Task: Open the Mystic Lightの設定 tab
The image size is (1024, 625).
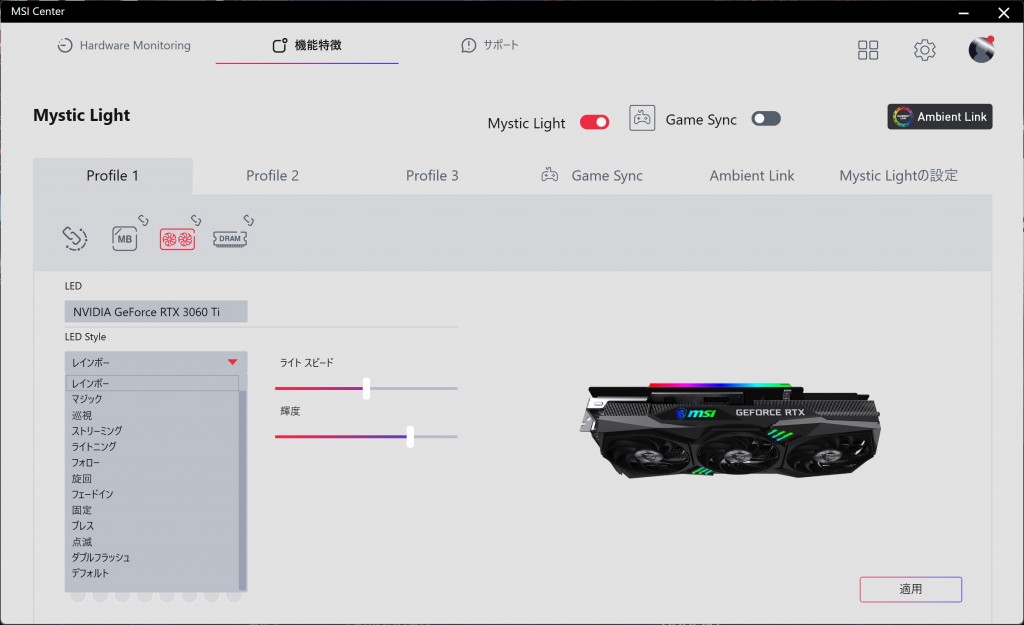Action: [x=899, y=176]
